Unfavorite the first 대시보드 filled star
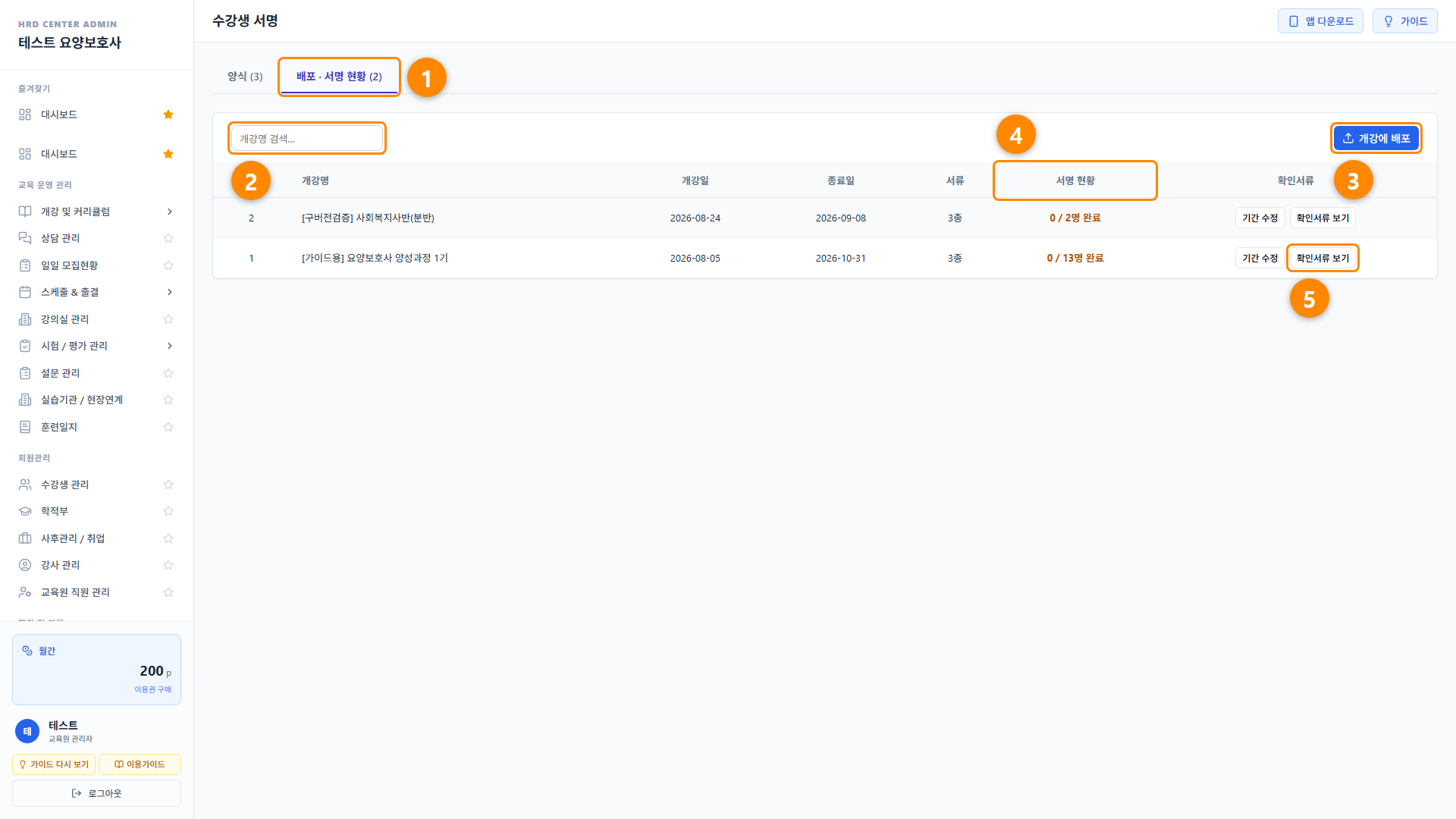The image size is (1456, 819). point(168,115)
